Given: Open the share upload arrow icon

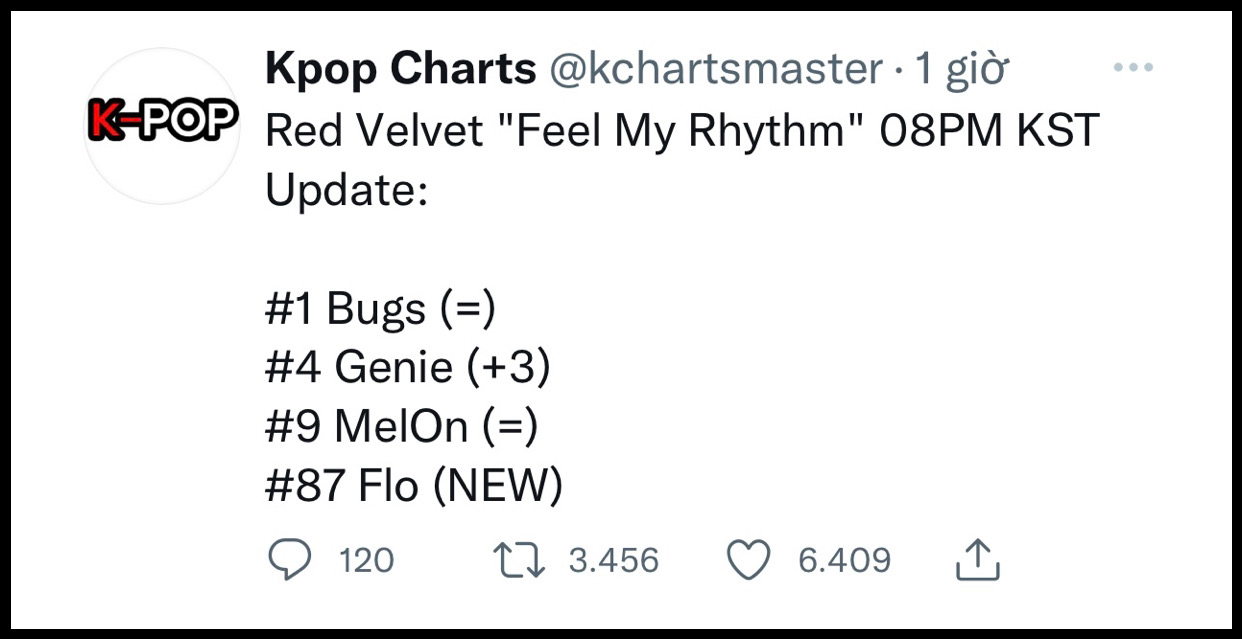Looking at the screenshot, I should (x=978, y=560).
